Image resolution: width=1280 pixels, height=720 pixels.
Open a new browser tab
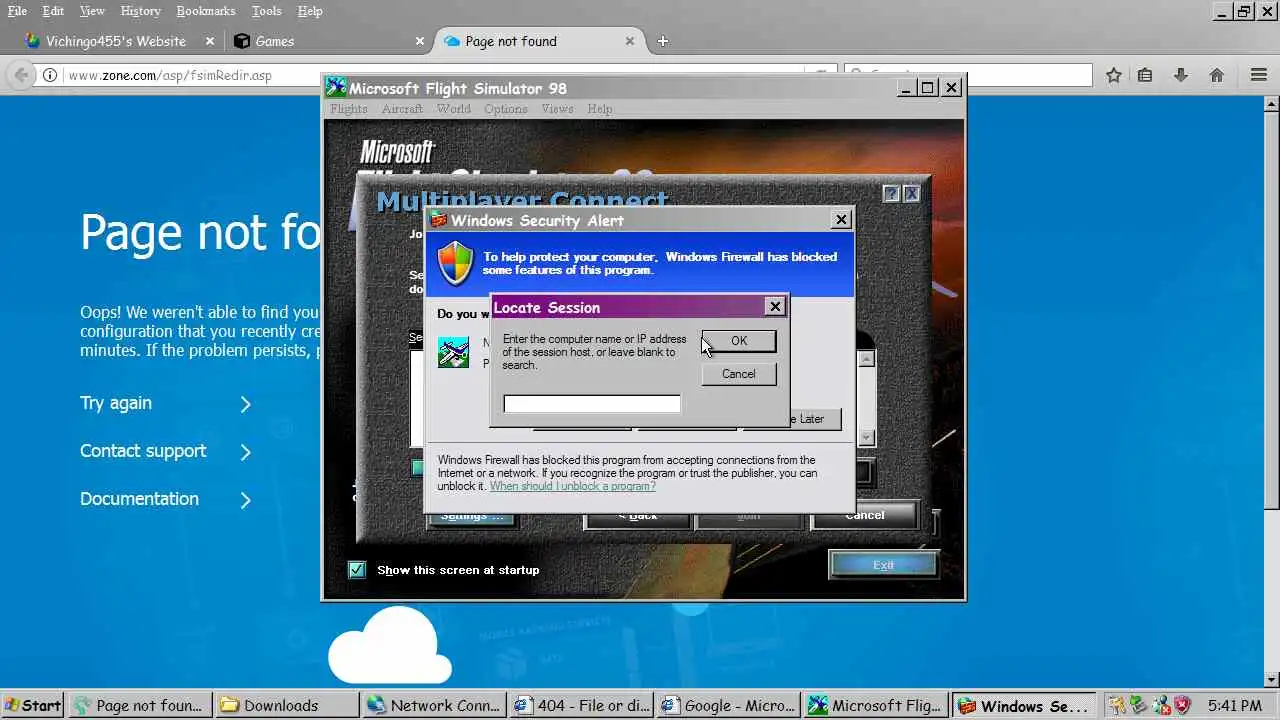point(662,41)
